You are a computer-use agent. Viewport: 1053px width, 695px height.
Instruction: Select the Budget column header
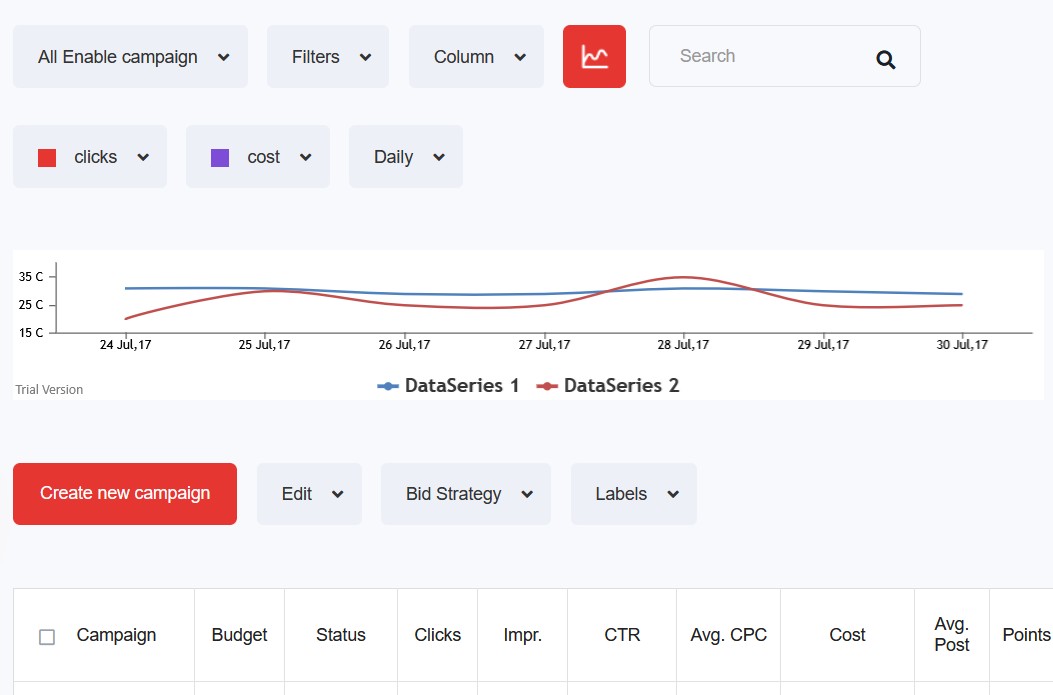coord(239,635)
